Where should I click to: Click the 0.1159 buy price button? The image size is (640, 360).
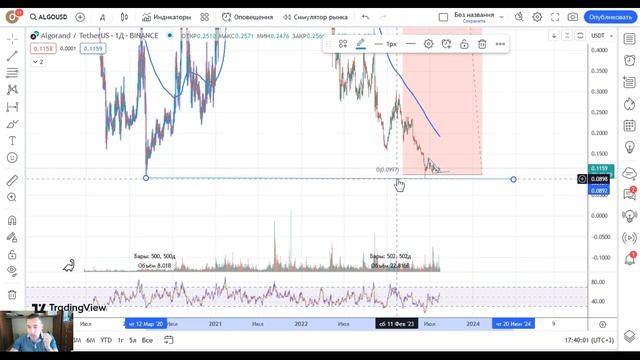coord(93,49)
